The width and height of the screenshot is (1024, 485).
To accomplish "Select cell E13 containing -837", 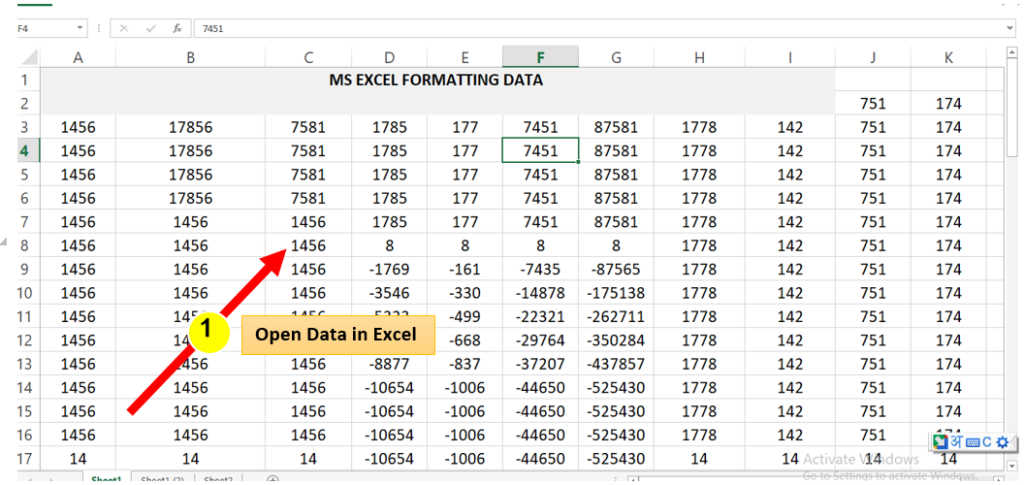I will pyautogui.click(x=465, y=364).
